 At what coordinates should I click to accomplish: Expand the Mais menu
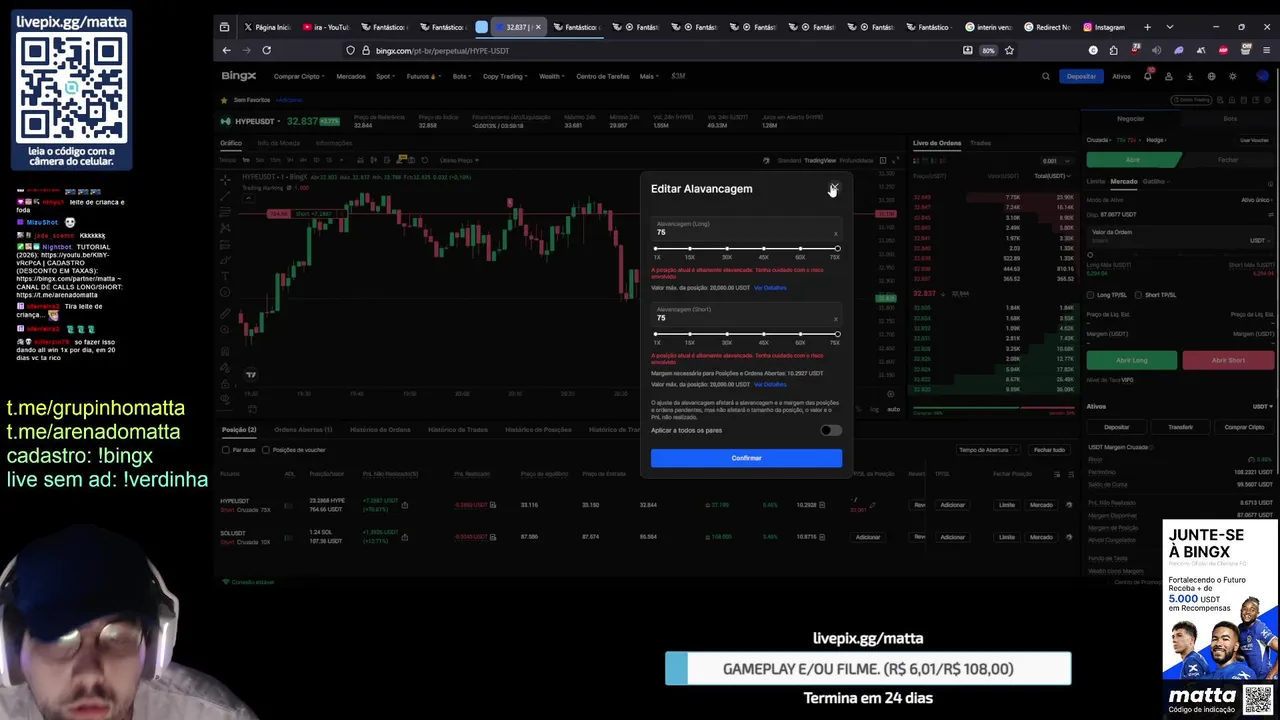649,76
